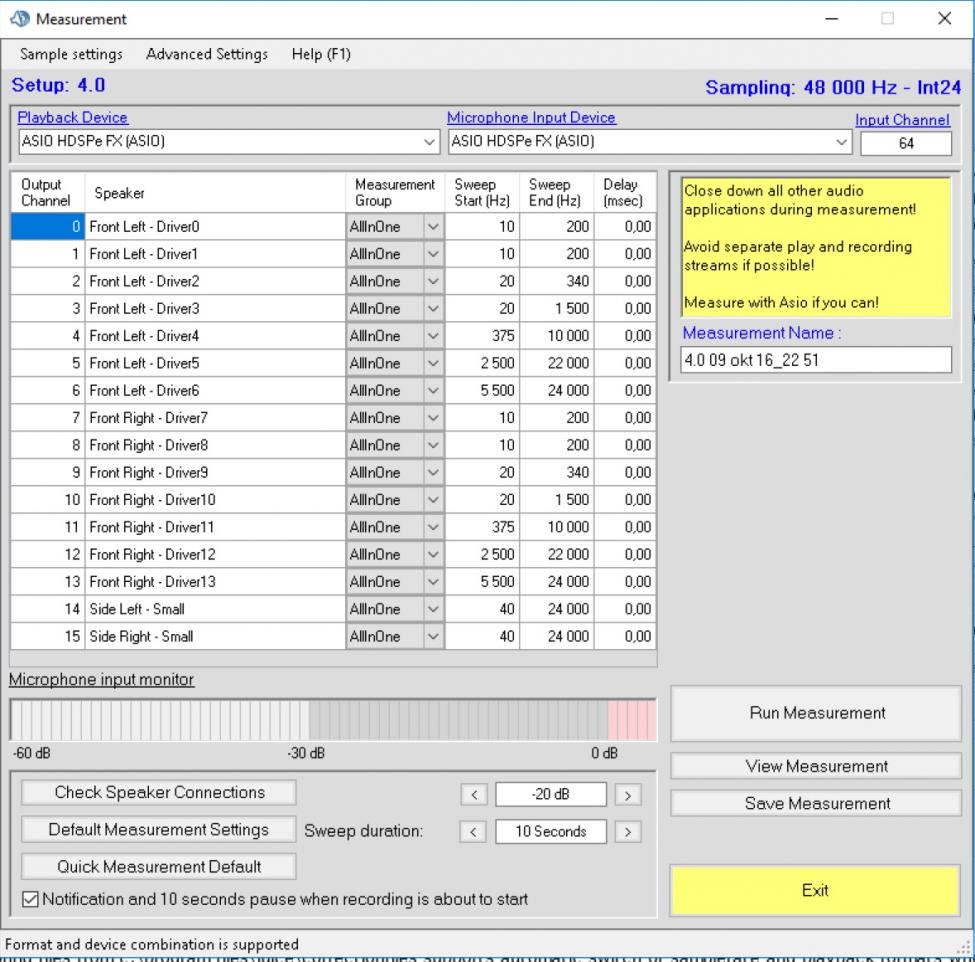Click the yellow Exit button
This screenshot has height=962, width=975.
tap(815, 890)
